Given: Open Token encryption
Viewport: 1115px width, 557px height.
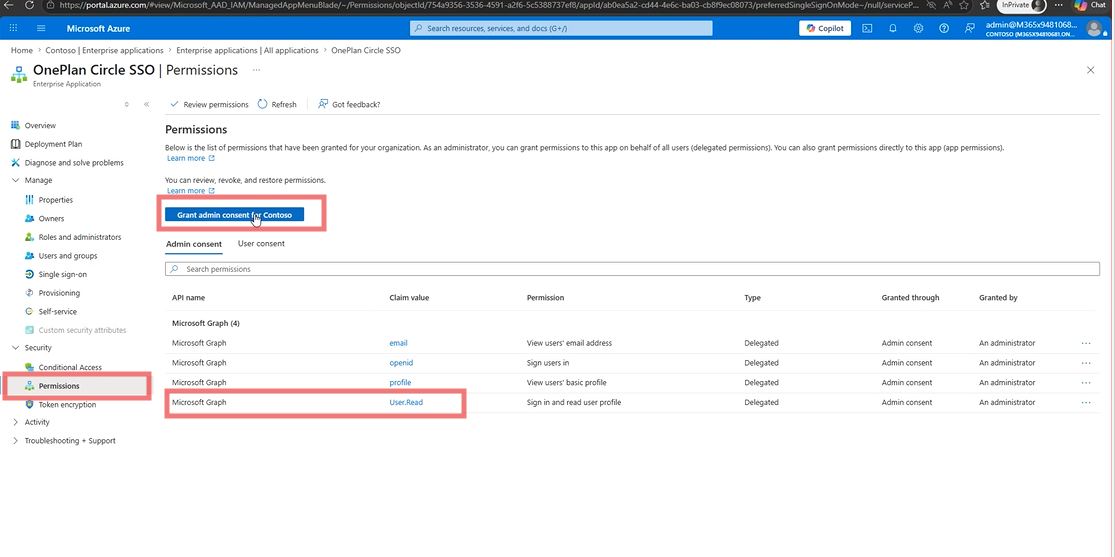Looking at the screenshot, I should coord(67,404).
